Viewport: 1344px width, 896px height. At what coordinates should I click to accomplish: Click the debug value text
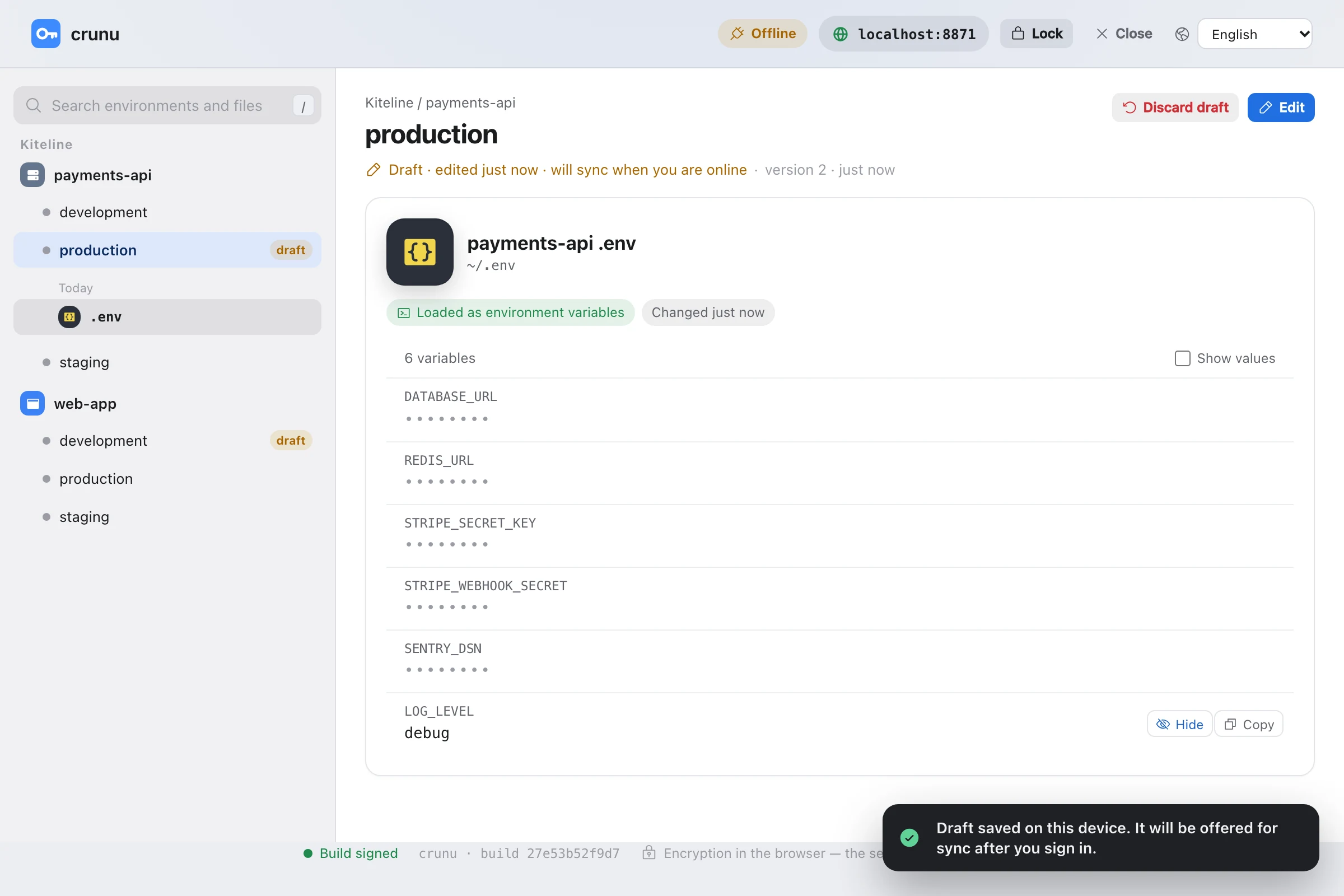[427, 733]
